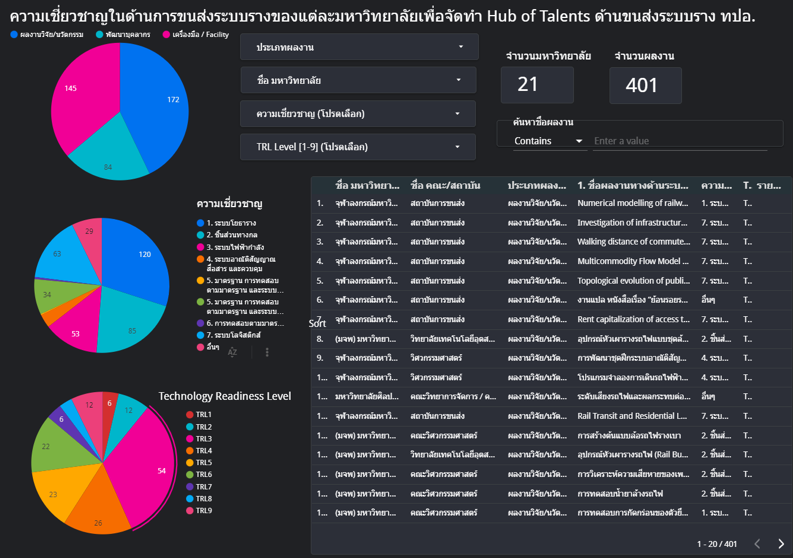This screenshot has width=793, height=558.
Task: Click the TRL3 legend color dot
Action: 190,439
